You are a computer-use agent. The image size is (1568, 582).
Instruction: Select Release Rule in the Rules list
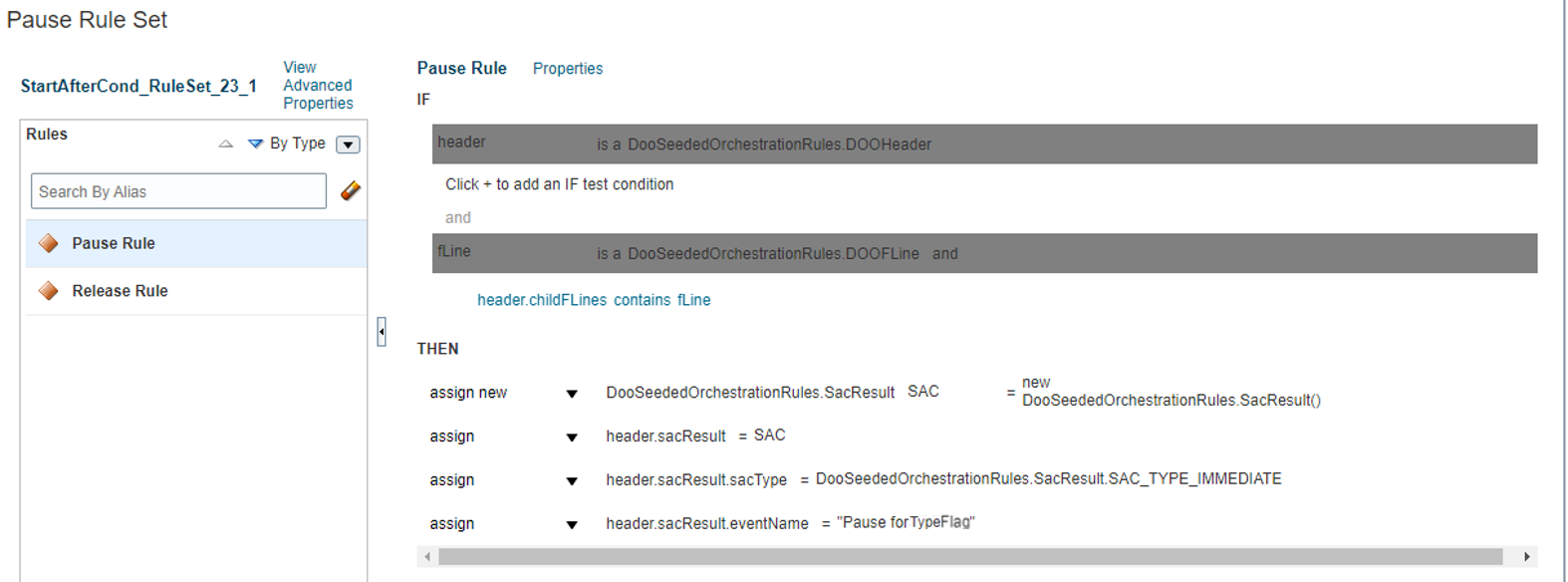120,290
